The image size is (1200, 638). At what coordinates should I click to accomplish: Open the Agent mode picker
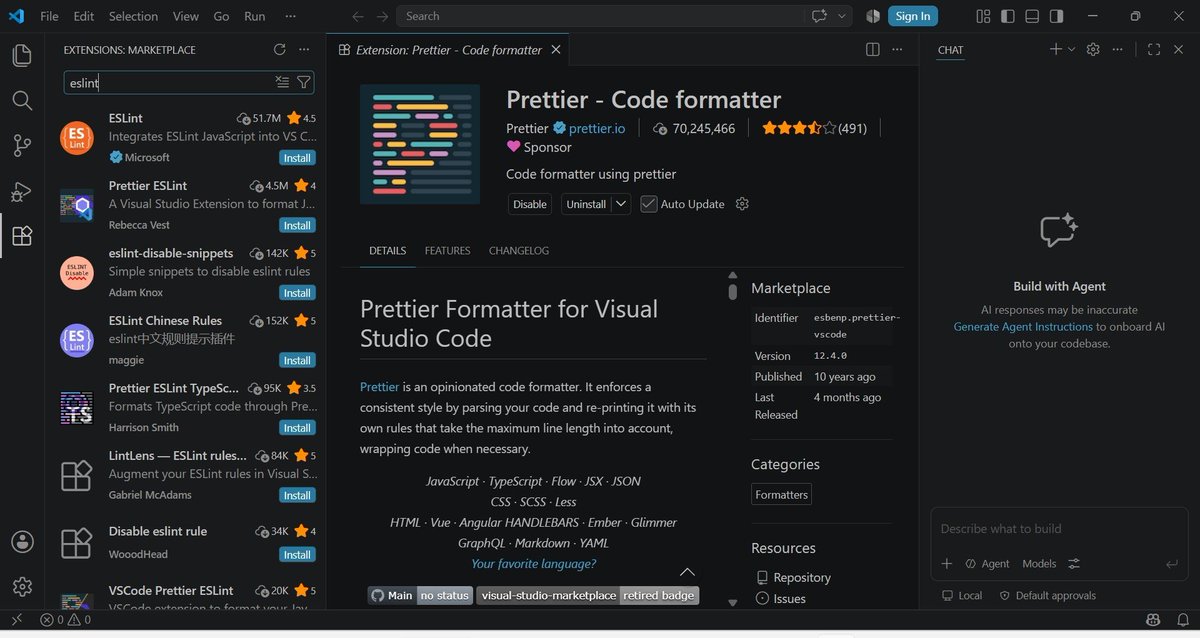[987, 564]
